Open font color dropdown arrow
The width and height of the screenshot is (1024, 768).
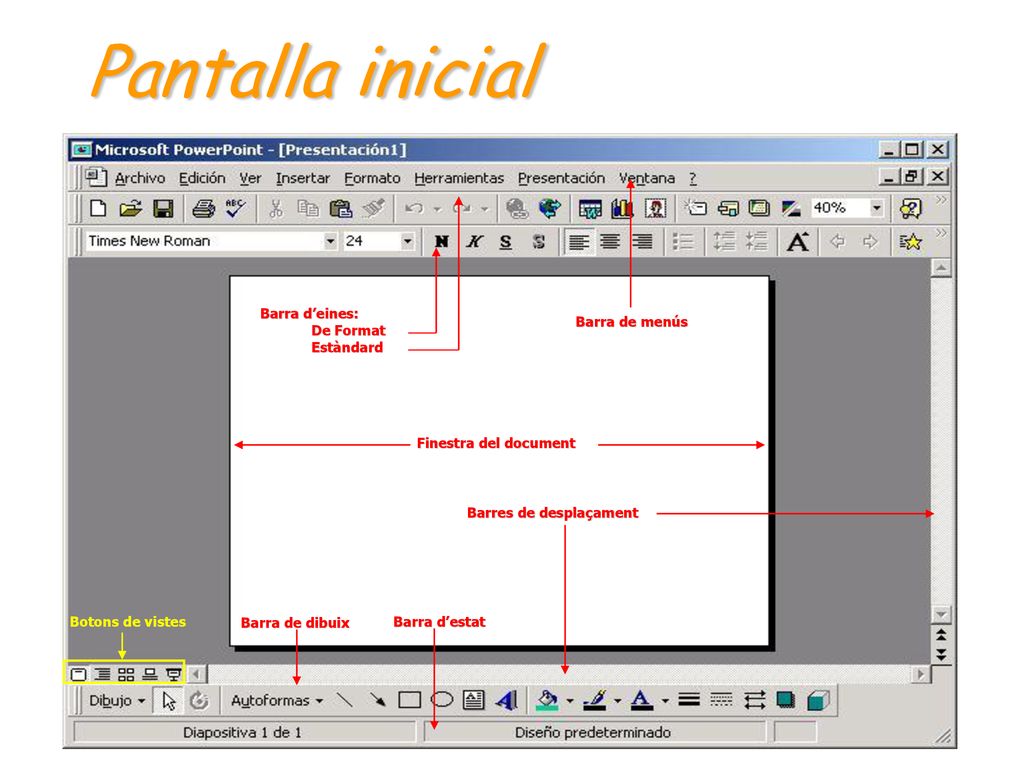coord(665,701)
